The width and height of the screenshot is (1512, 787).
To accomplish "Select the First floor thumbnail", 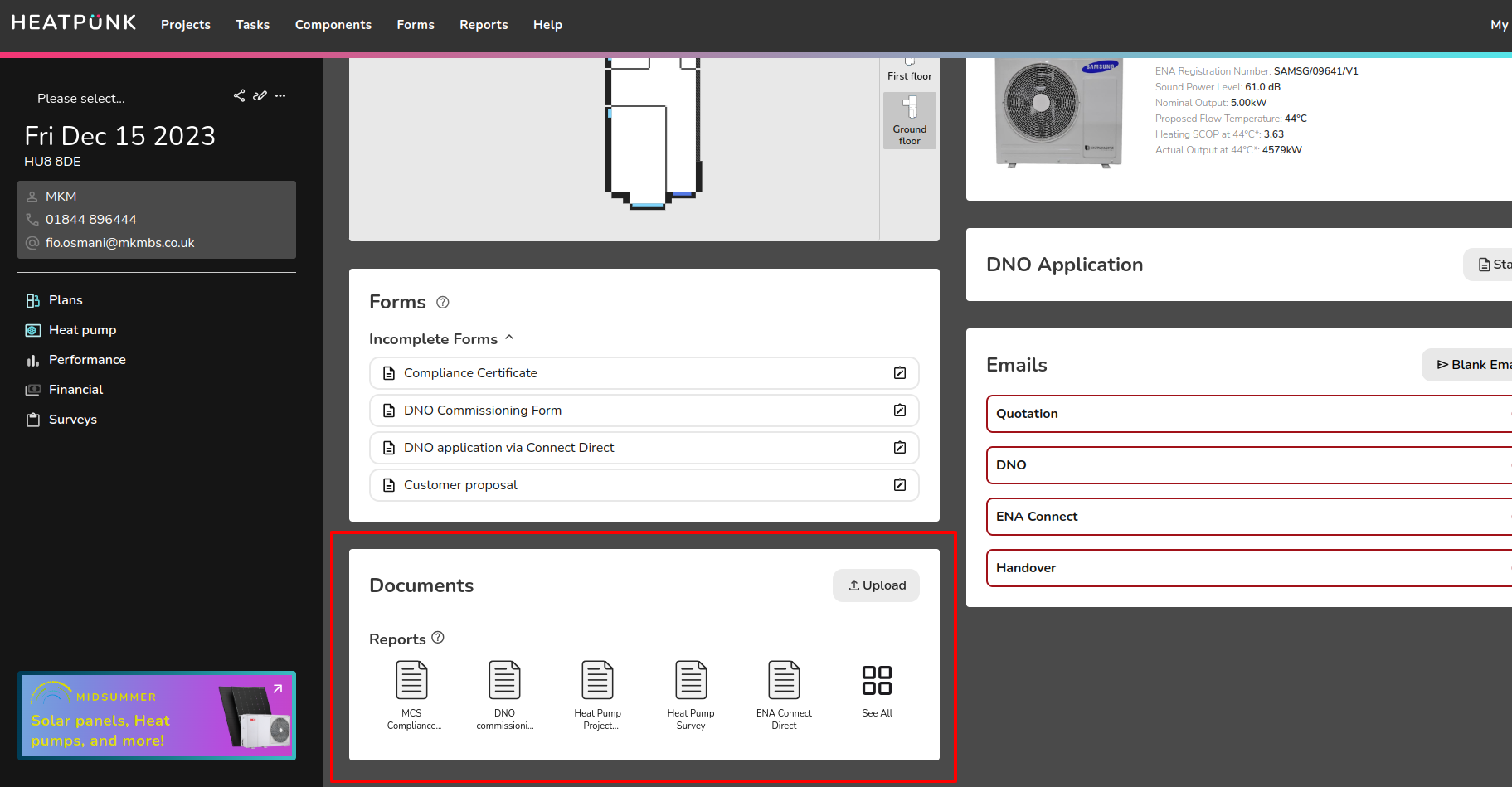I will point(910,70).
